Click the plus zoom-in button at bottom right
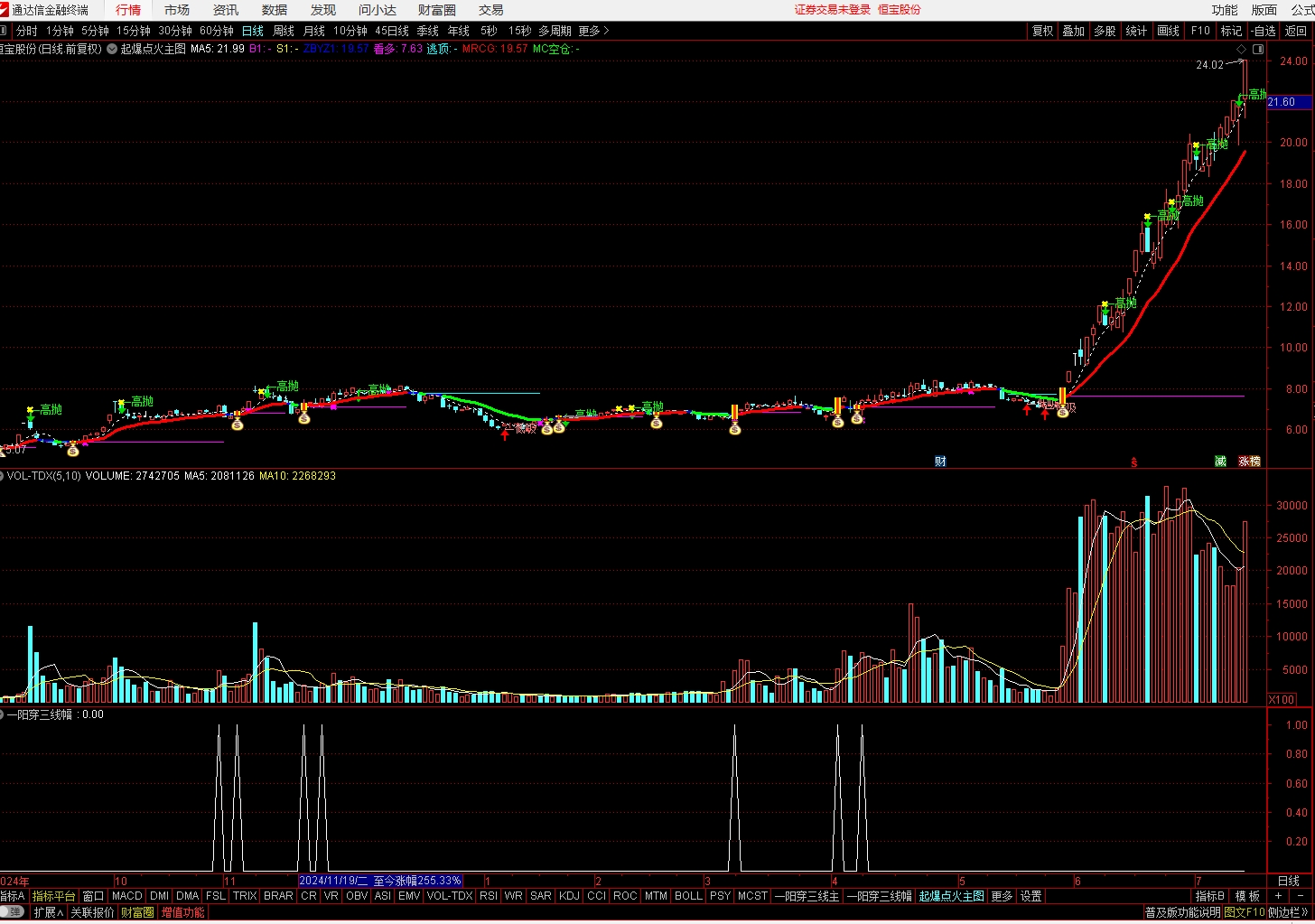This screenshot has height=924, width=1315. click(x=1278, y=896)
